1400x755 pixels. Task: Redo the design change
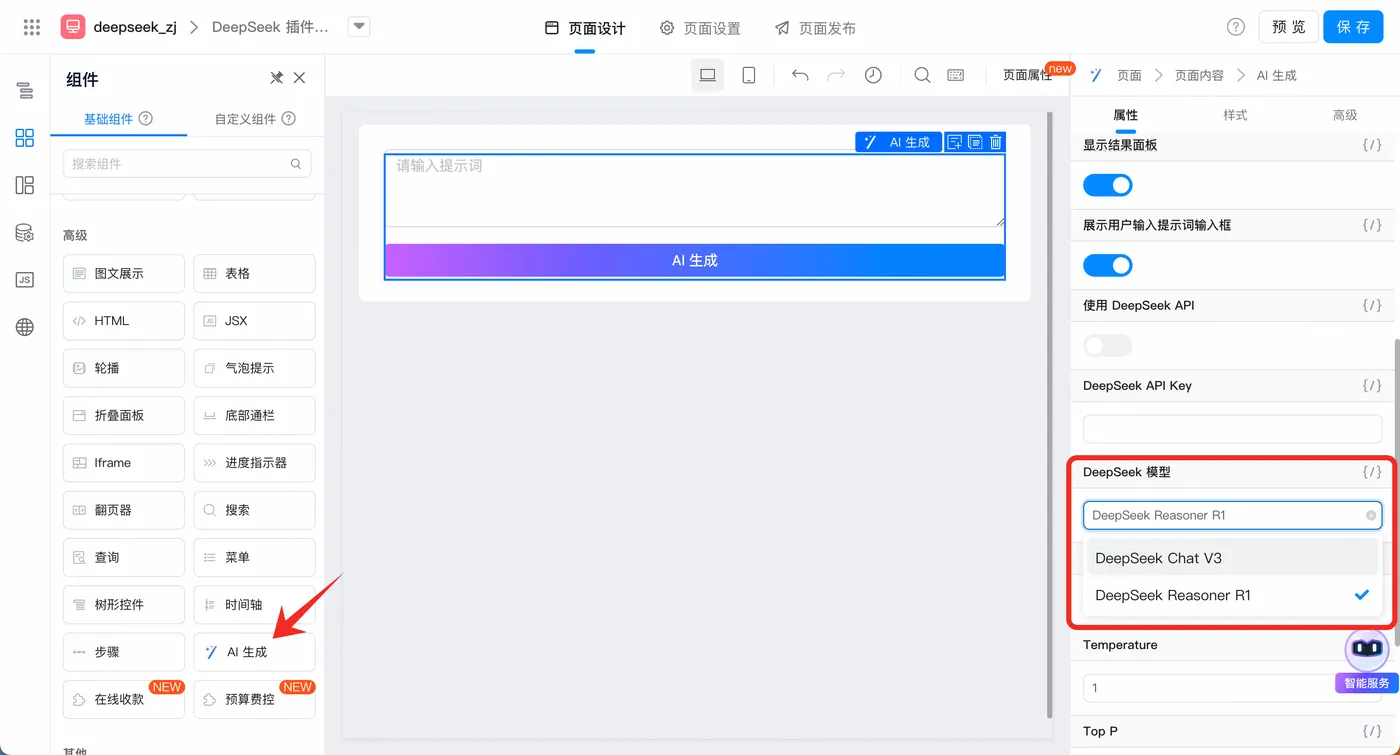point(836,75)
